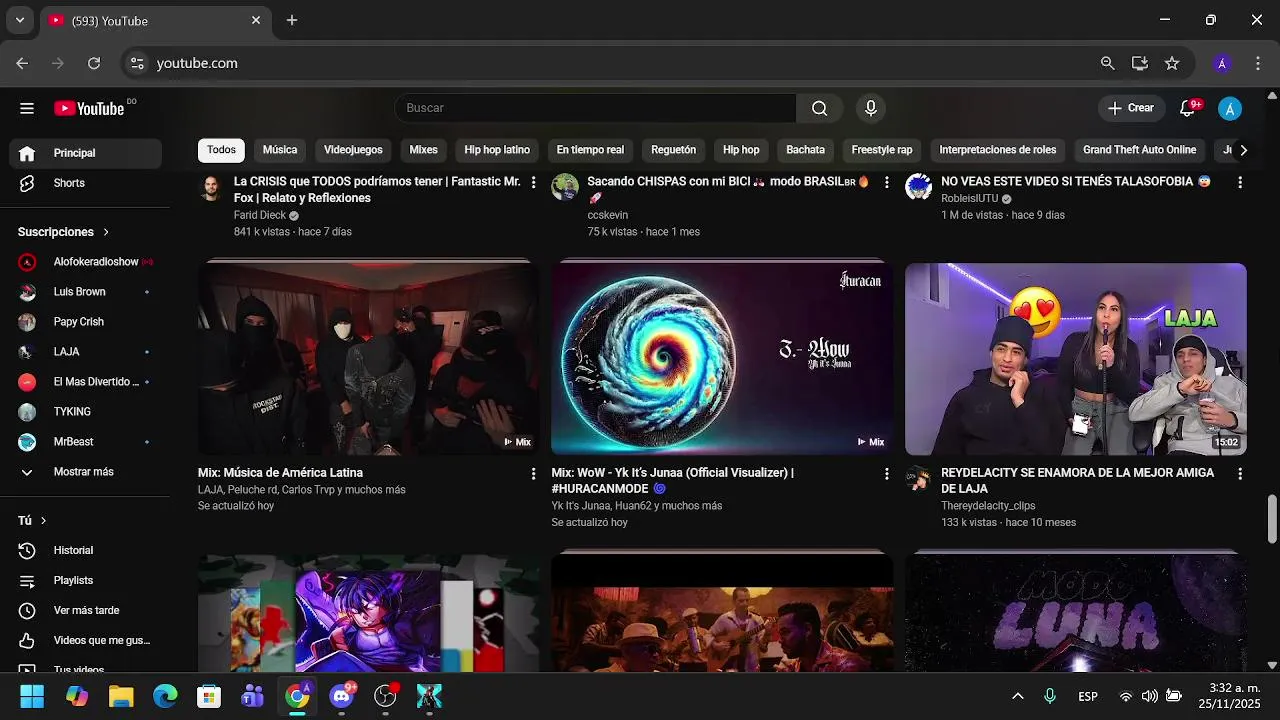
Task: Open Shorts in the sidebar
Action: pyautogui.click(x=85, y=183)
